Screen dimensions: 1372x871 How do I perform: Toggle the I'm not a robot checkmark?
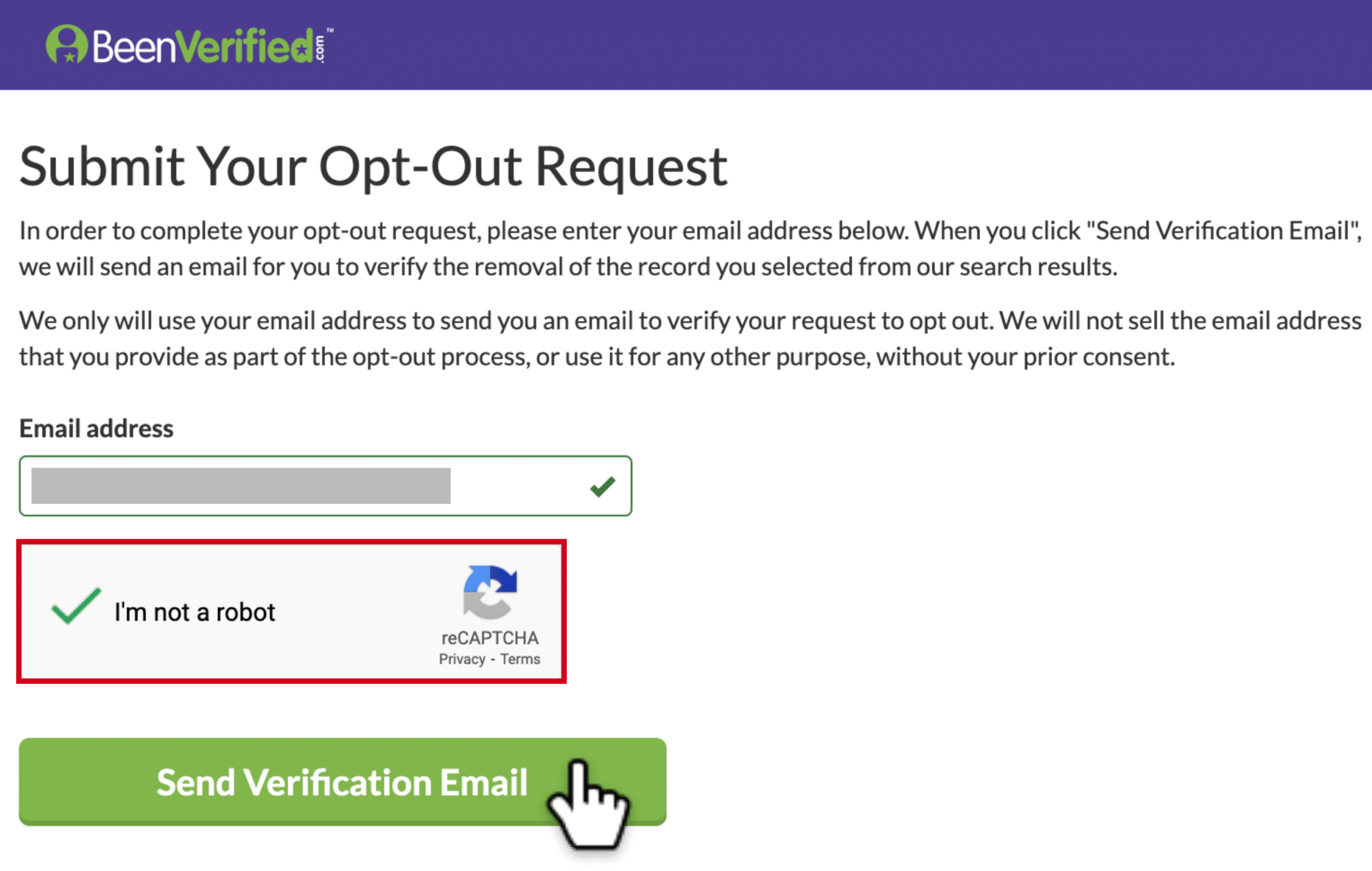click(76, 606)
